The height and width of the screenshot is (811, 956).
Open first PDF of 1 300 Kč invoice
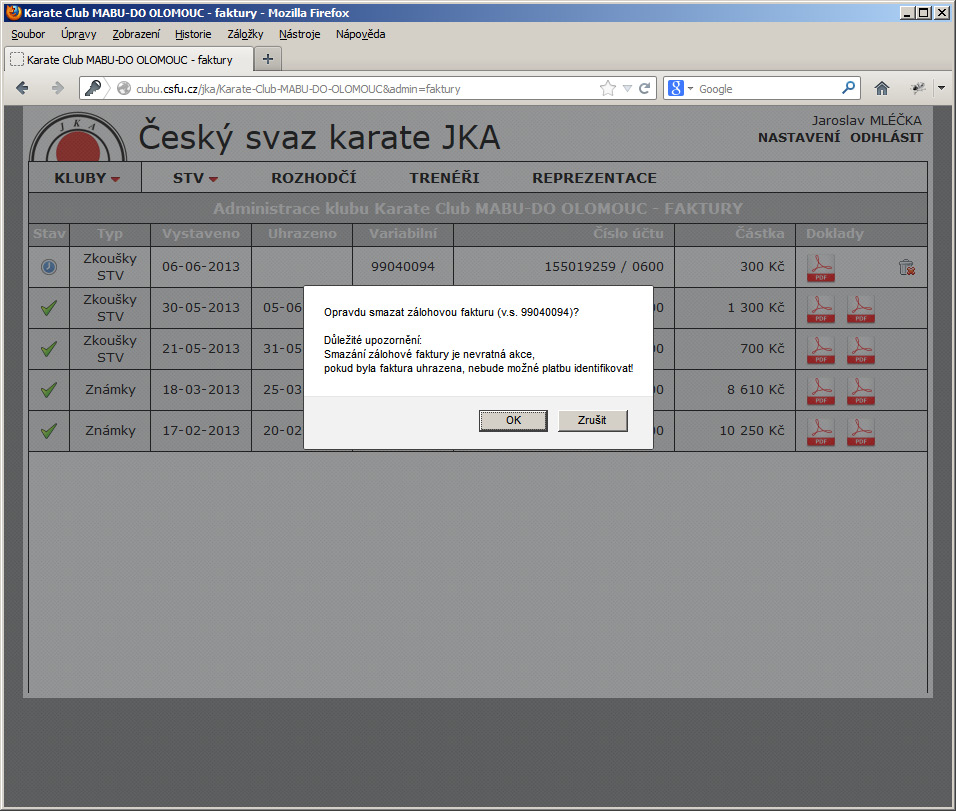(821, 309)
